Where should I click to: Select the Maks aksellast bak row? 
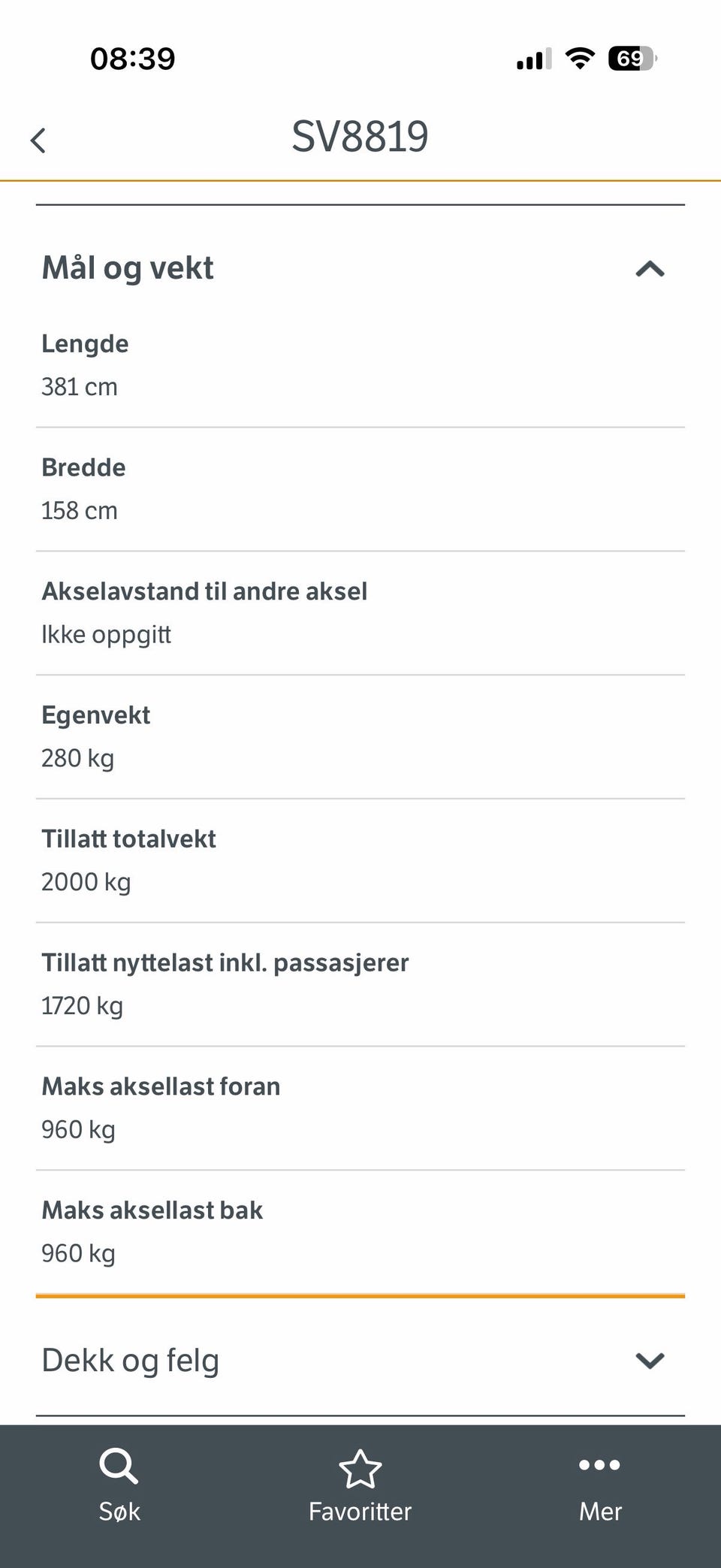click(360, 1232)
